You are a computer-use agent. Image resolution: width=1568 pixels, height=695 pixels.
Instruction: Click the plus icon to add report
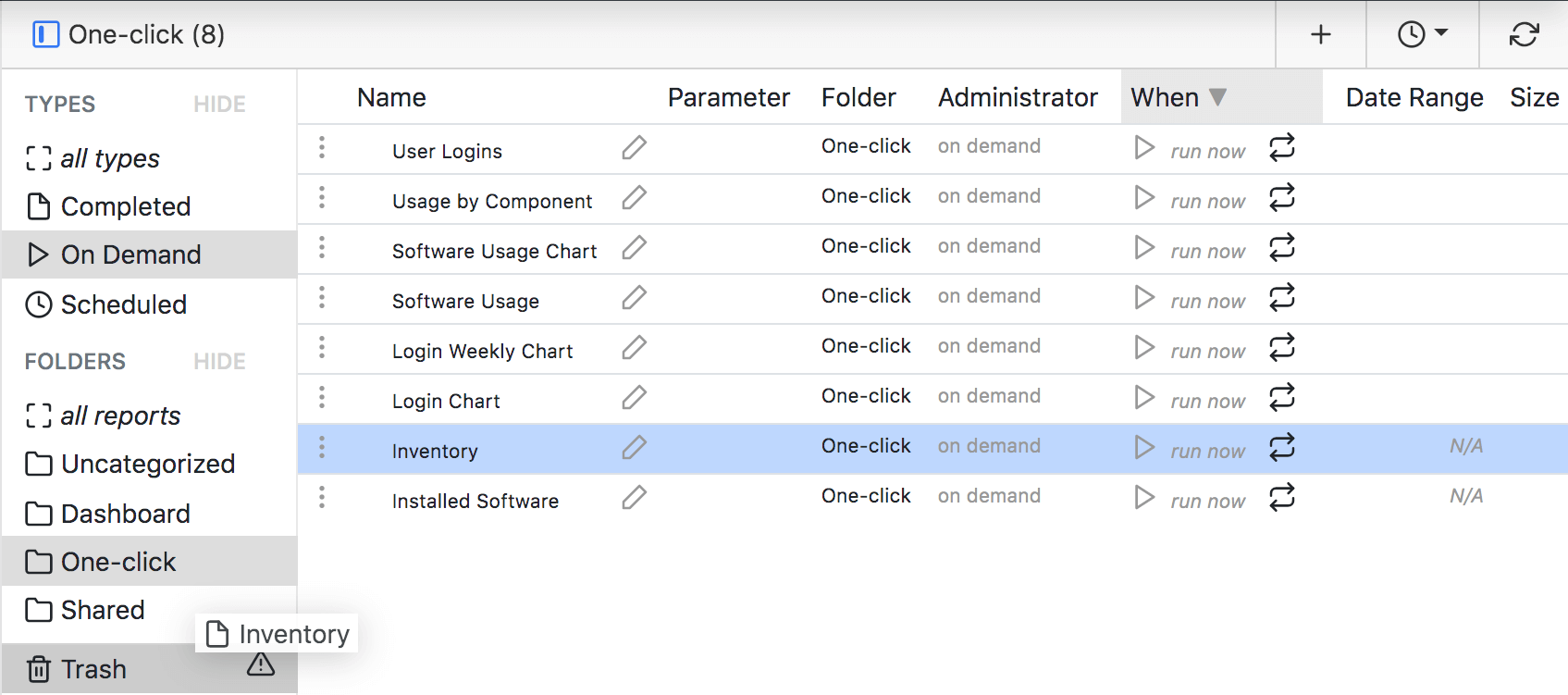pyautogui.click(x=1320, y=35)
